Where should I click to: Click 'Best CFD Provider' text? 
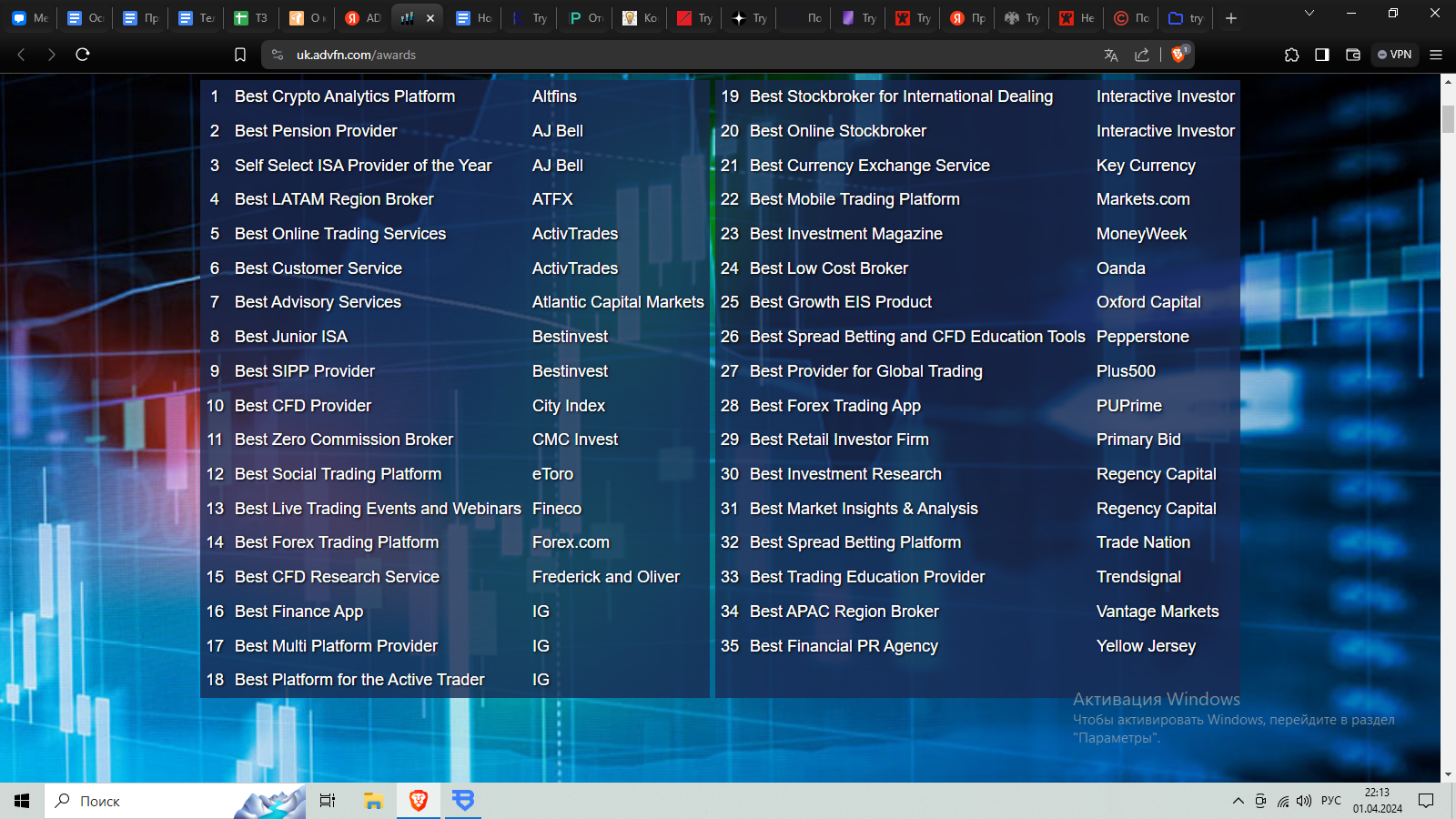pos(303,406)
